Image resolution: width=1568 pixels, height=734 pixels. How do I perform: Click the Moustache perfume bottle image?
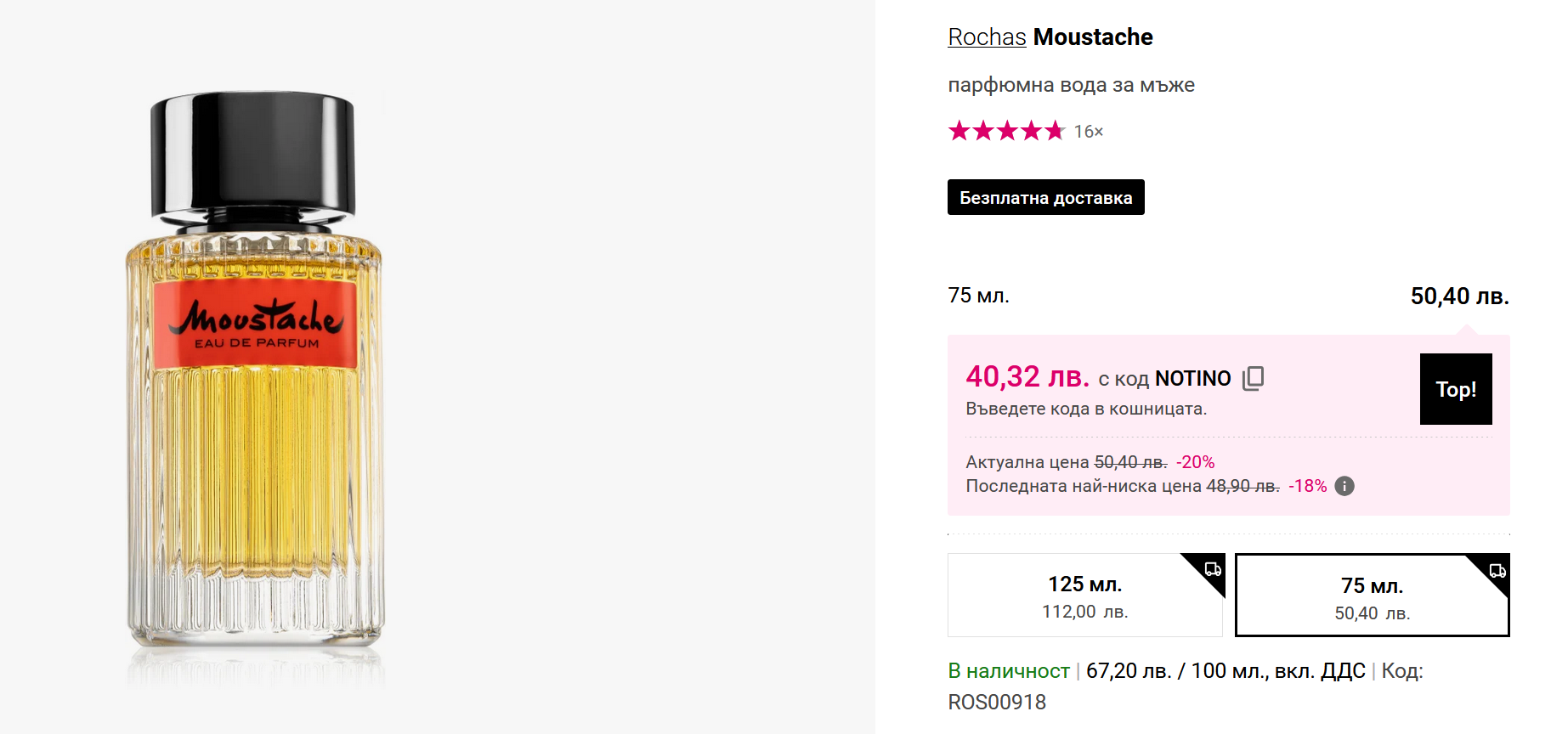pyautogui.click(x=255, y=374)
